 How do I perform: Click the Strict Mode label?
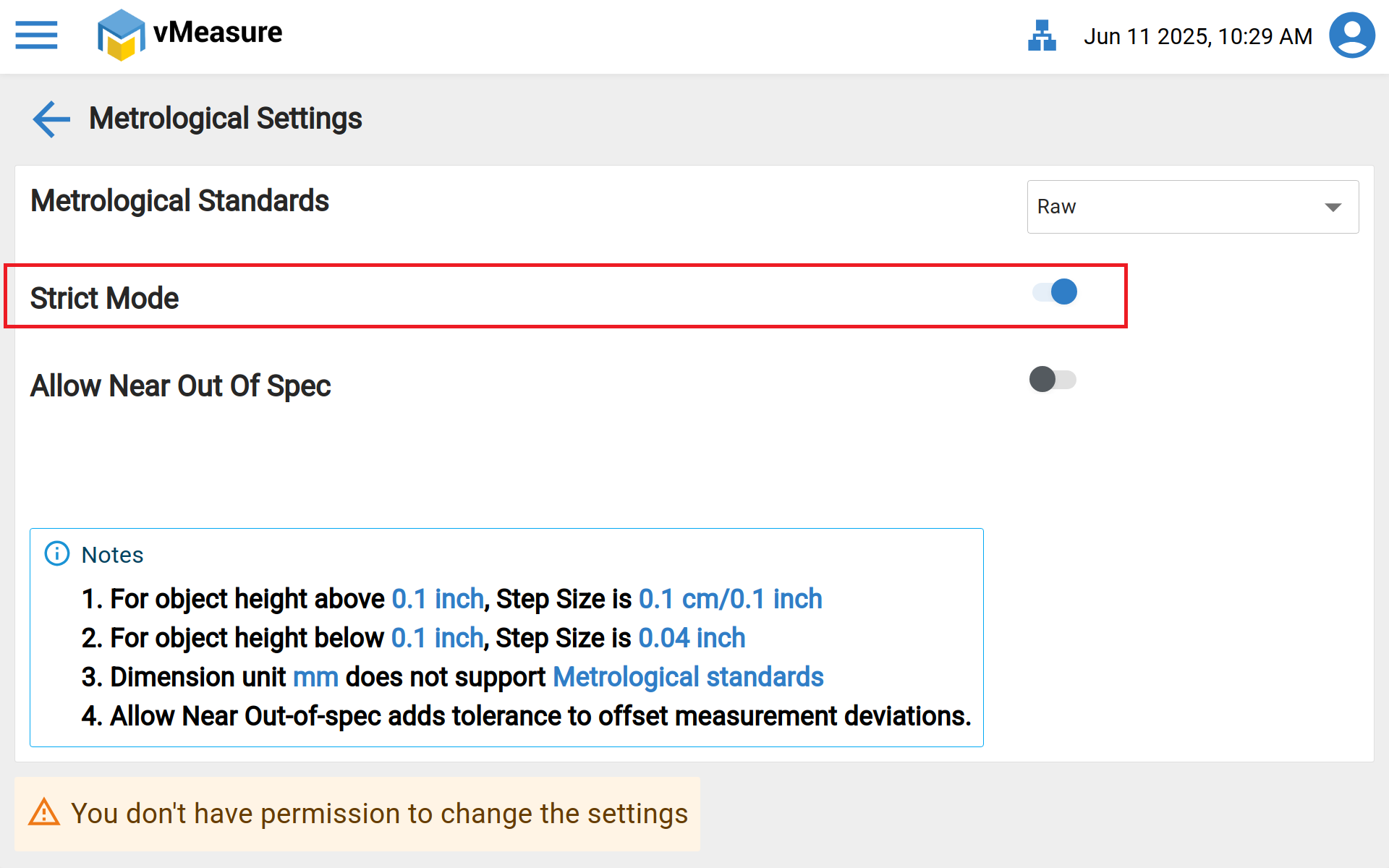click(x=105, y=298)
